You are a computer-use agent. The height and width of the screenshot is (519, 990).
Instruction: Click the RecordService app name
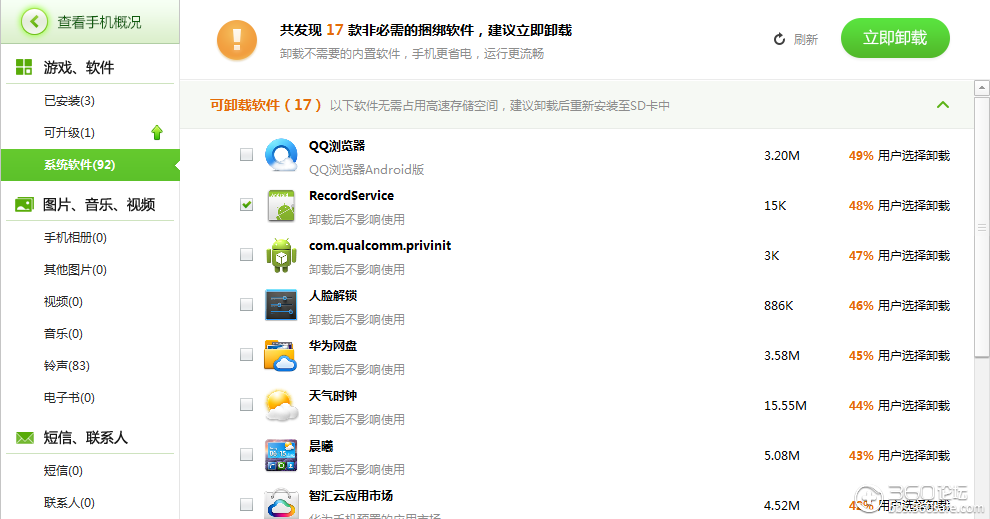click(x=351, y=196)
